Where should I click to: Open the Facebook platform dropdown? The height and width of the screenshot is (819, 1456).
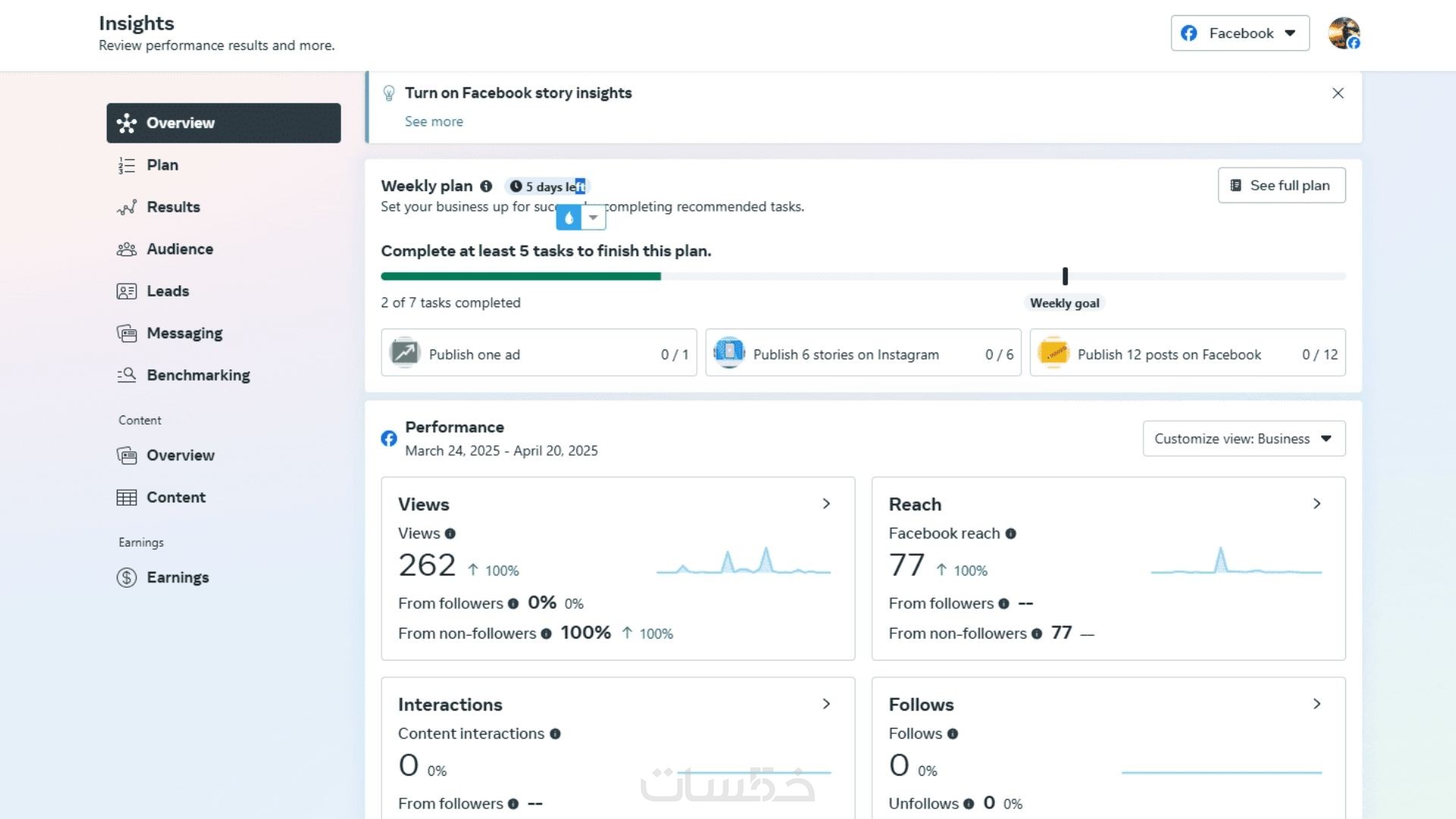pos(1240,33)
